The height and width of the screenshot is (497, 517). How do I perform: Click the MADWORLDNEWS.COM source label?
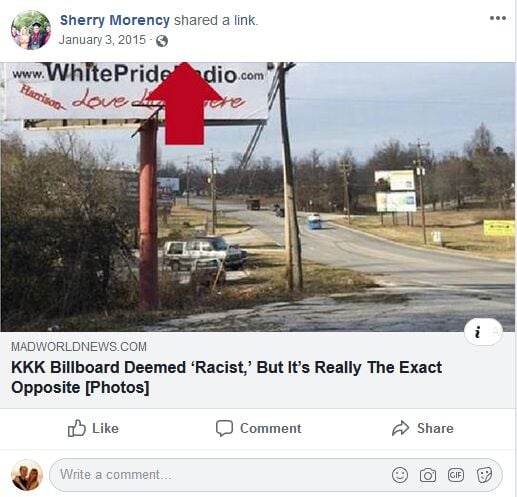tap(79, 347)
